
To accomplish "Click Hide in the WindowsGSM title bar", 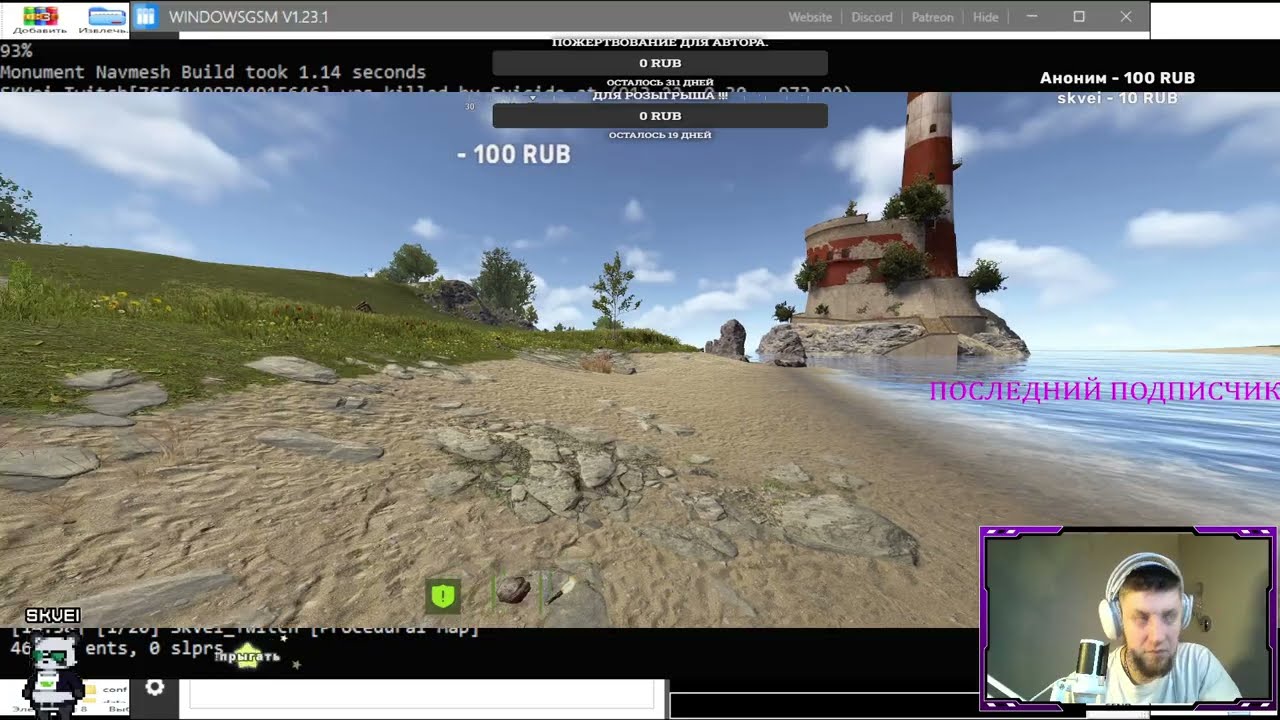I will (x=985, y=17).
